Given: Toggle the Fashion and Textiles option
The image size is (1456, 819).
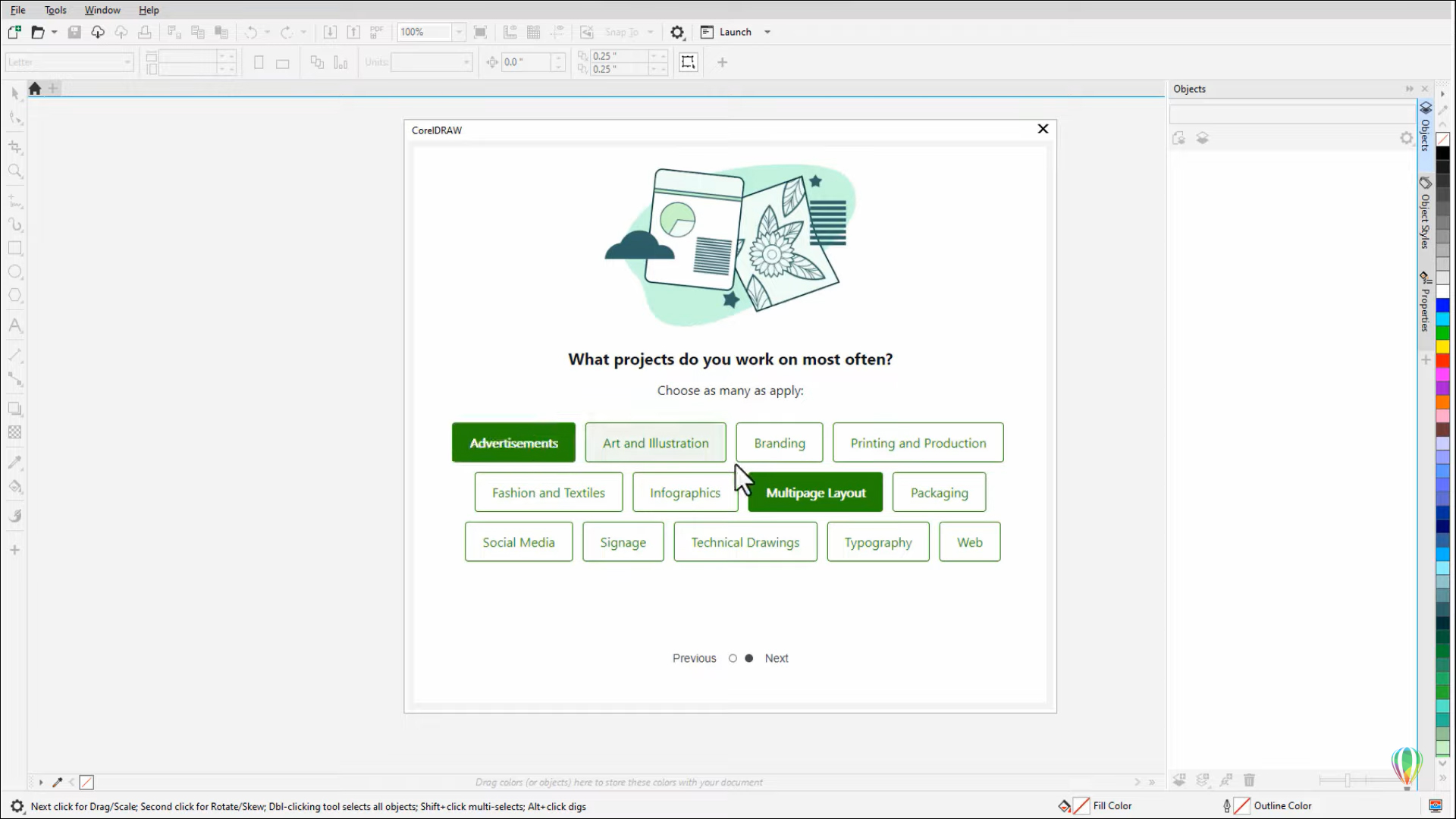Looking at the screenshot, I should pos(548,493).
